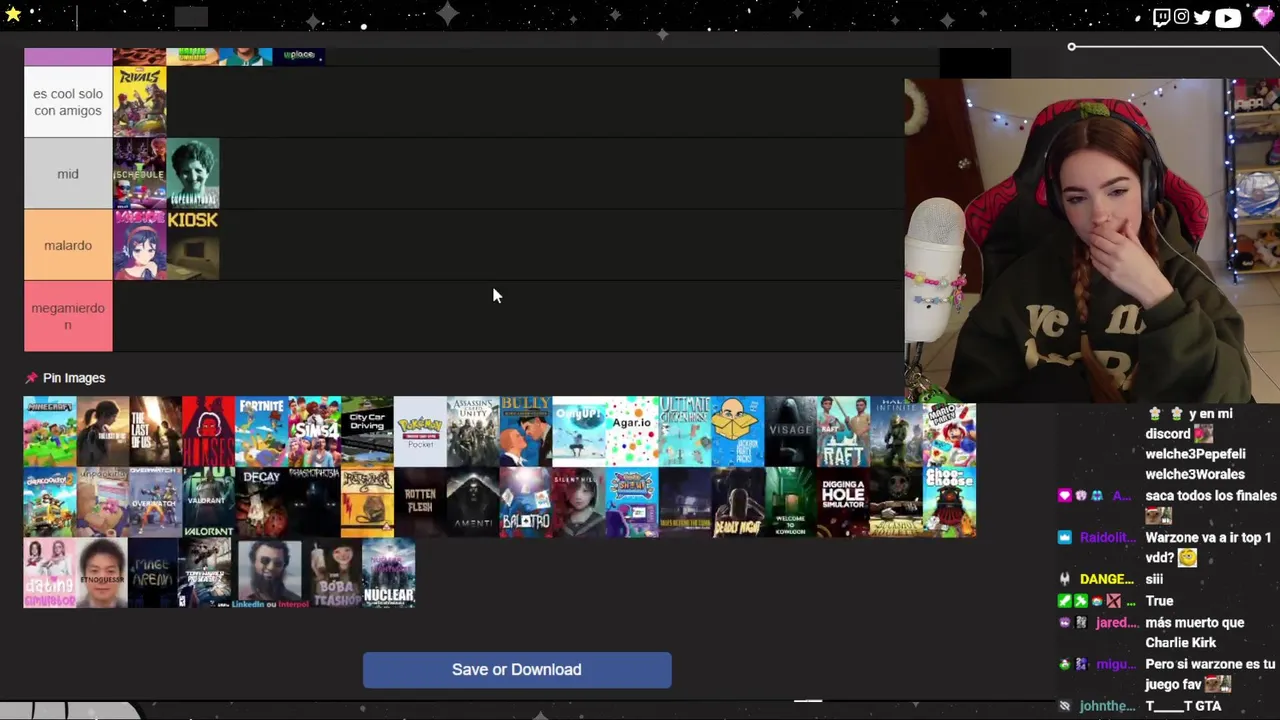
Task: Click the Rivals cover in the amigos tier
Action: pos(140,102)
